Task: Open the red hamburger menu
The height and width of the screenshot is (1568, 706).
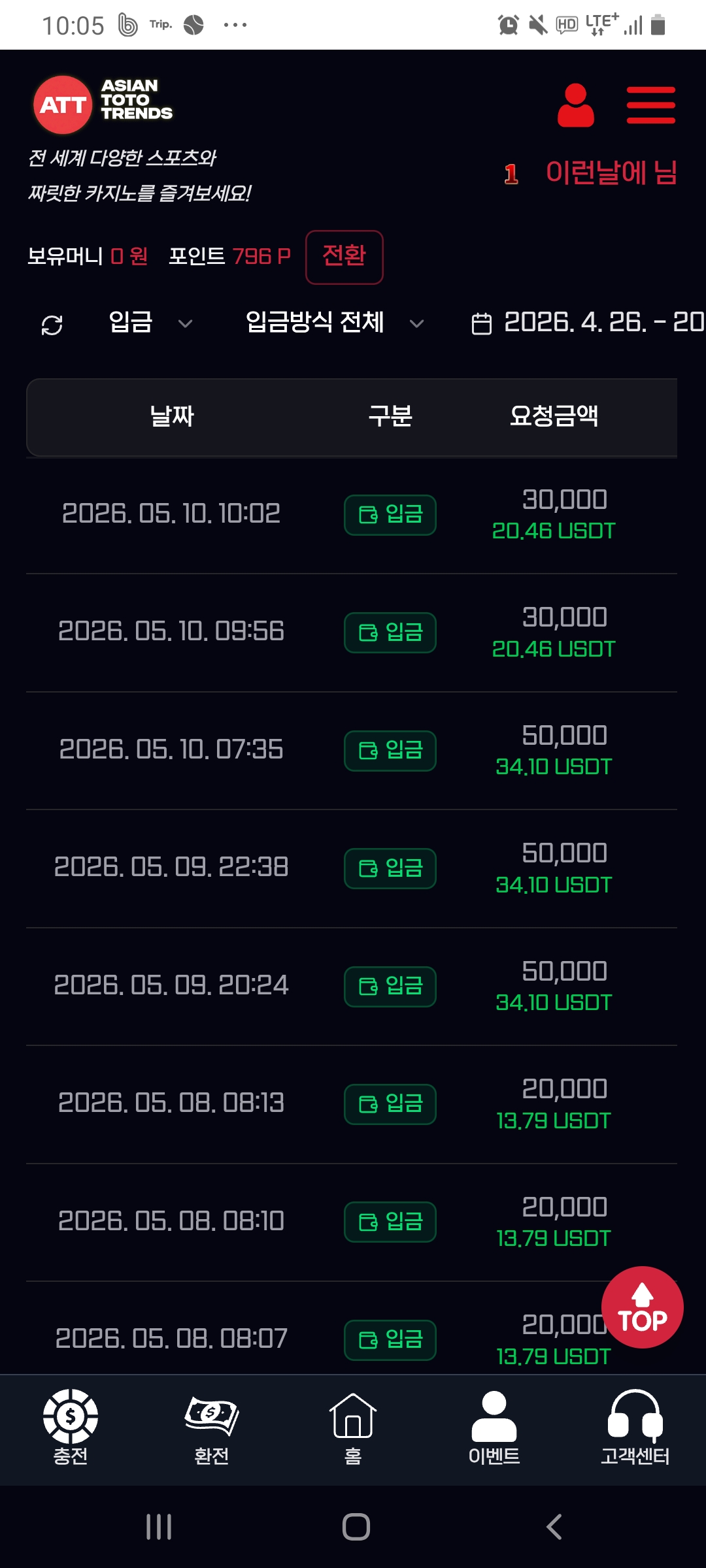Action: [x=650, y=105]
